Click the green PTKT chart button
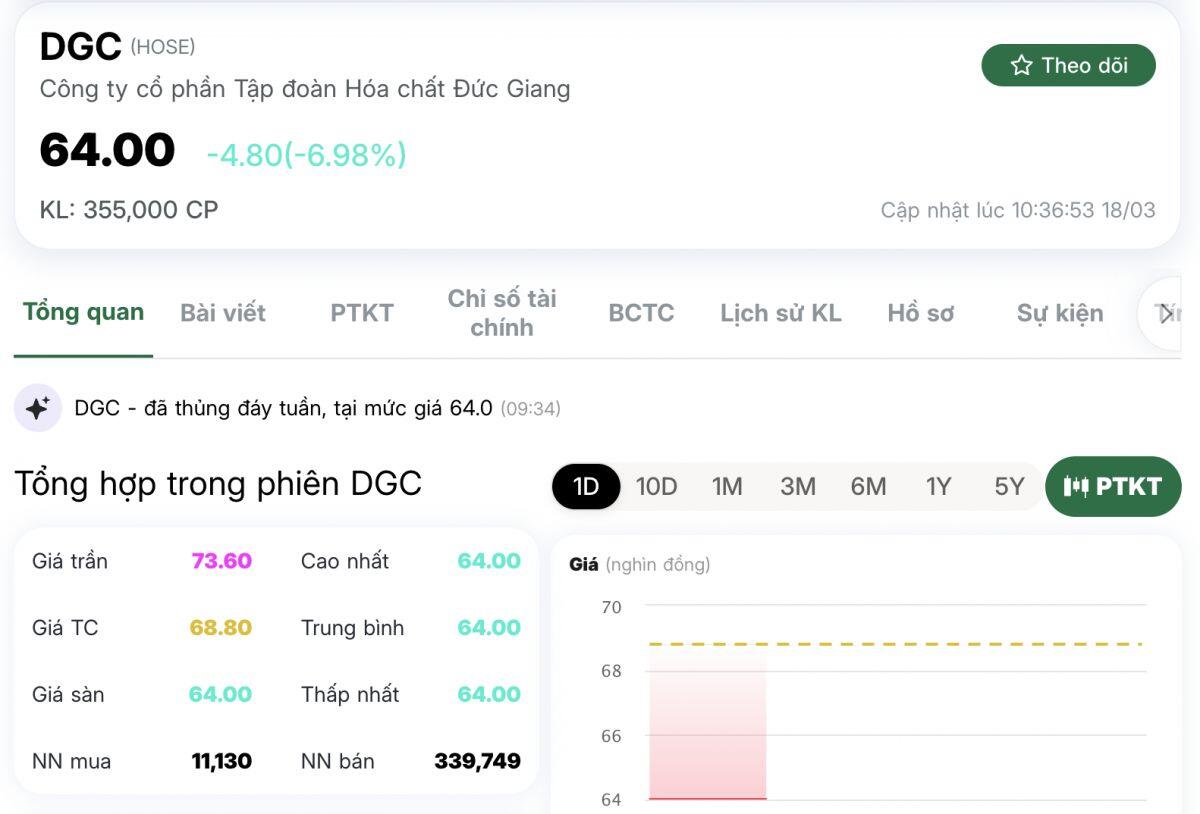Viewport: 1200px width, 814px height. click(1113, 486)
